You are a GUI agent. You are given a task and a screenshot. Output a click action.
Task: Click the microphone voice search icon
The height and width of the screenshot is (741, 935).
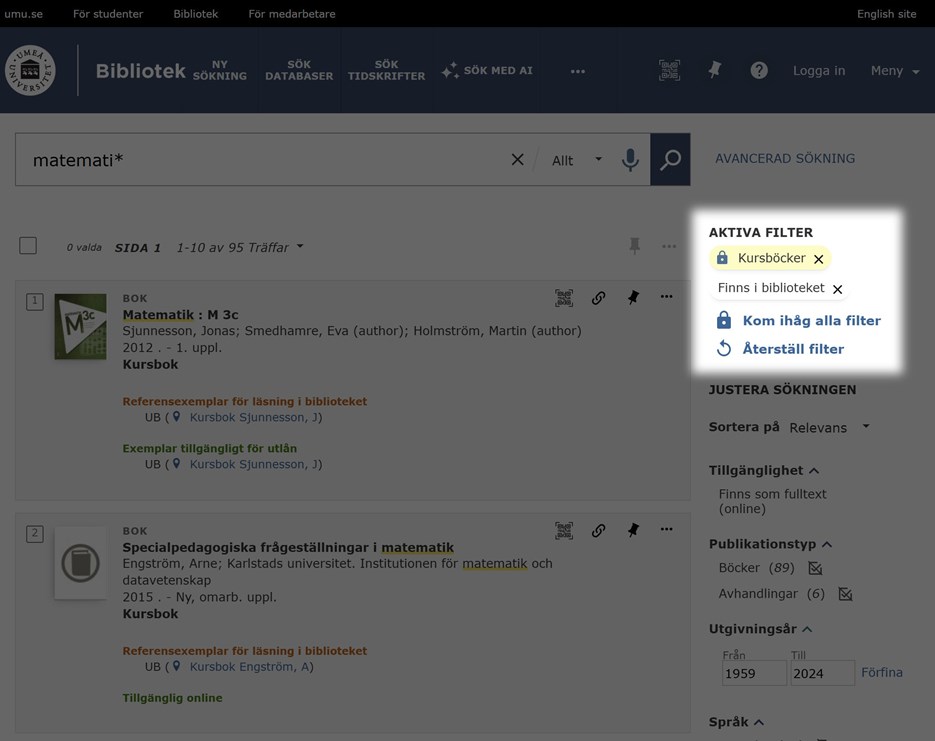tap(630, 160)
